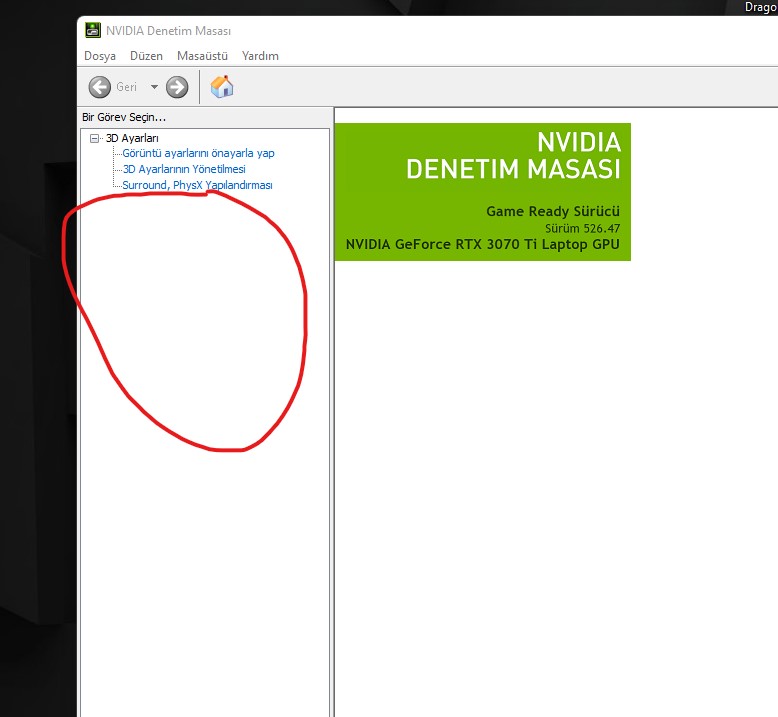The height and width of the screenshot is (717, 778).
Task: Open the home page house icon
Action: (222, 86)
